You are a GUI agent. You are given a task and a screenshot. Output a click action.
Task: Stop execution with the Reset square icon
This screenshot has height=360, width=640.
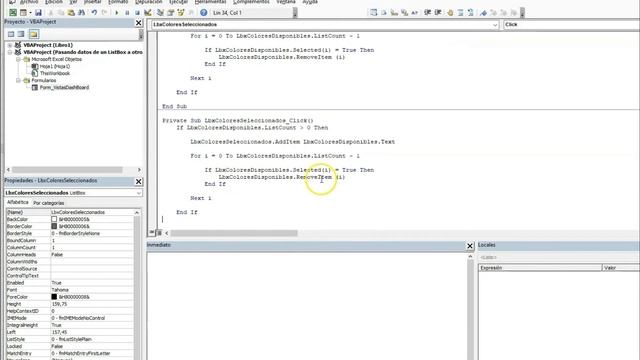[x=137, y=13]
